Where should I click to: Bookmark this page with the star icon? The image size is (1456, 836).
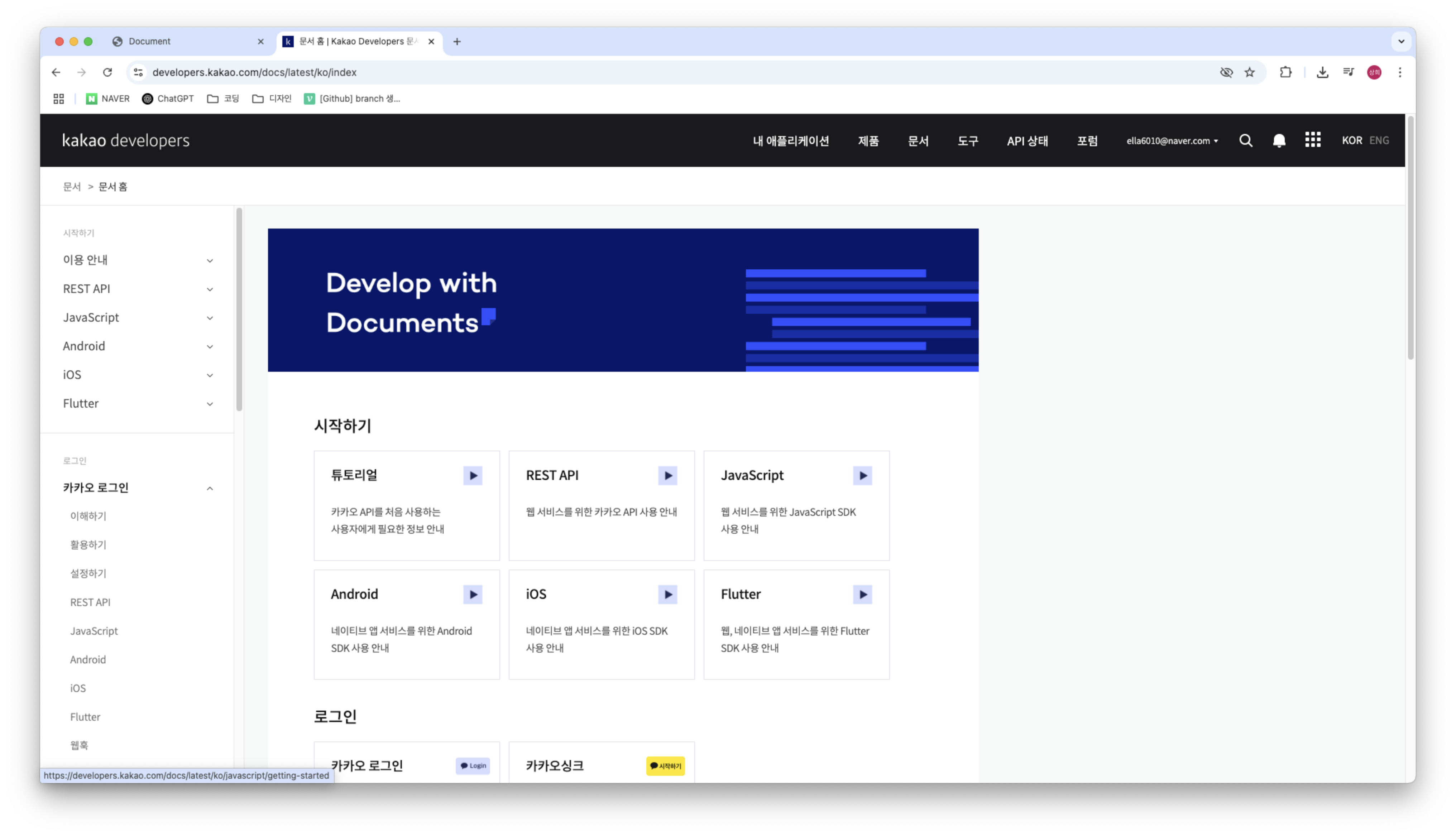coord(1250,72)
